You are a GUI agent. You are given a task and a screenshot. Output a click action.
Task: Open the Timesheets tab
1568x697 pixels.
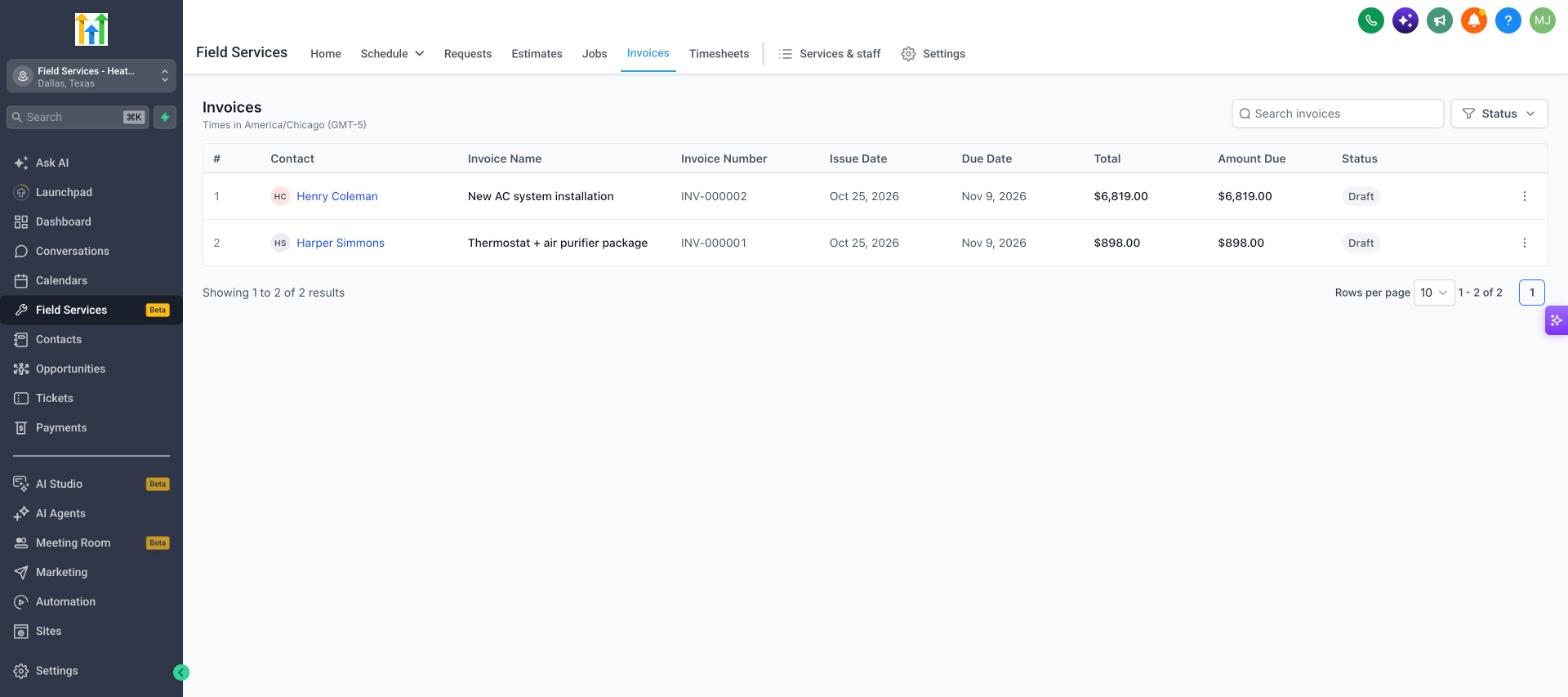pyautogui.click(x=719, y=54)
